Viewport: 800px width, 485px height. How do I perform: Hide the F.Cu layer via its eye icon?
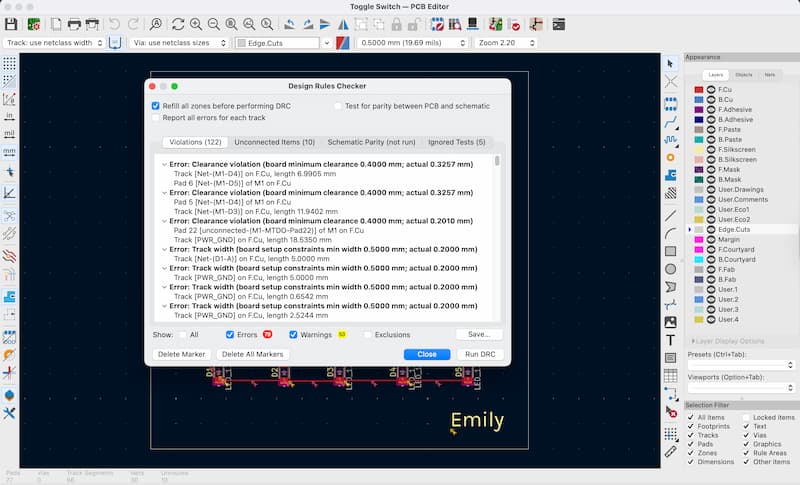tap(711, 90)
